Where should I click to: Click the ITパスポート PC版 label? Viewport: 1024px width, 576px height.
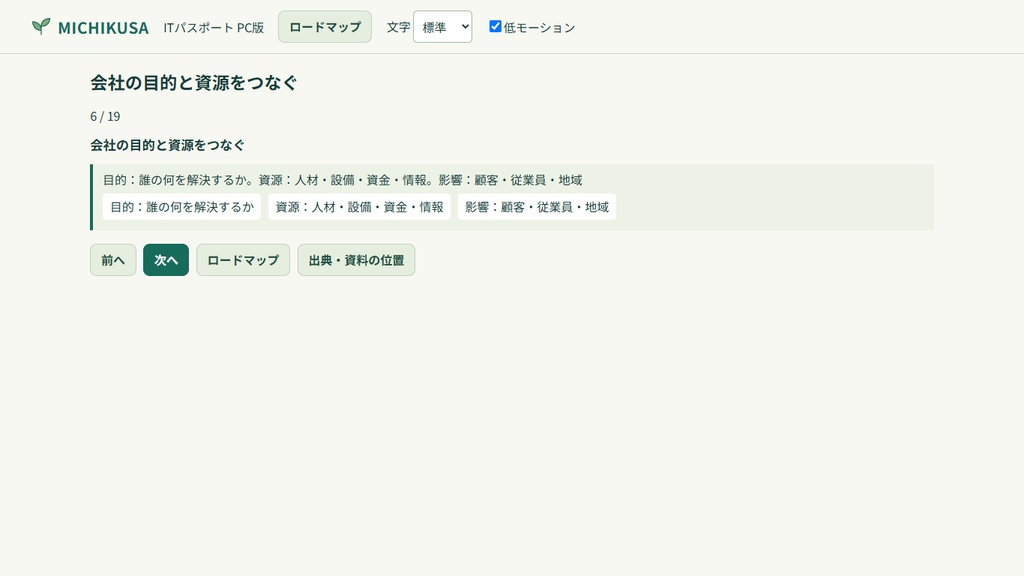(x=214, y=27)
